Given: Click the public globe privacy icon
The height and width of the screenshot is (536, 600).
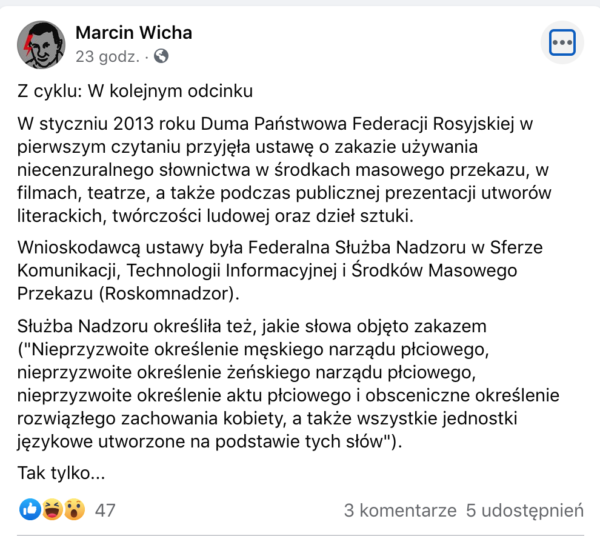Looking at the screenshot, I should coord(161,56).
